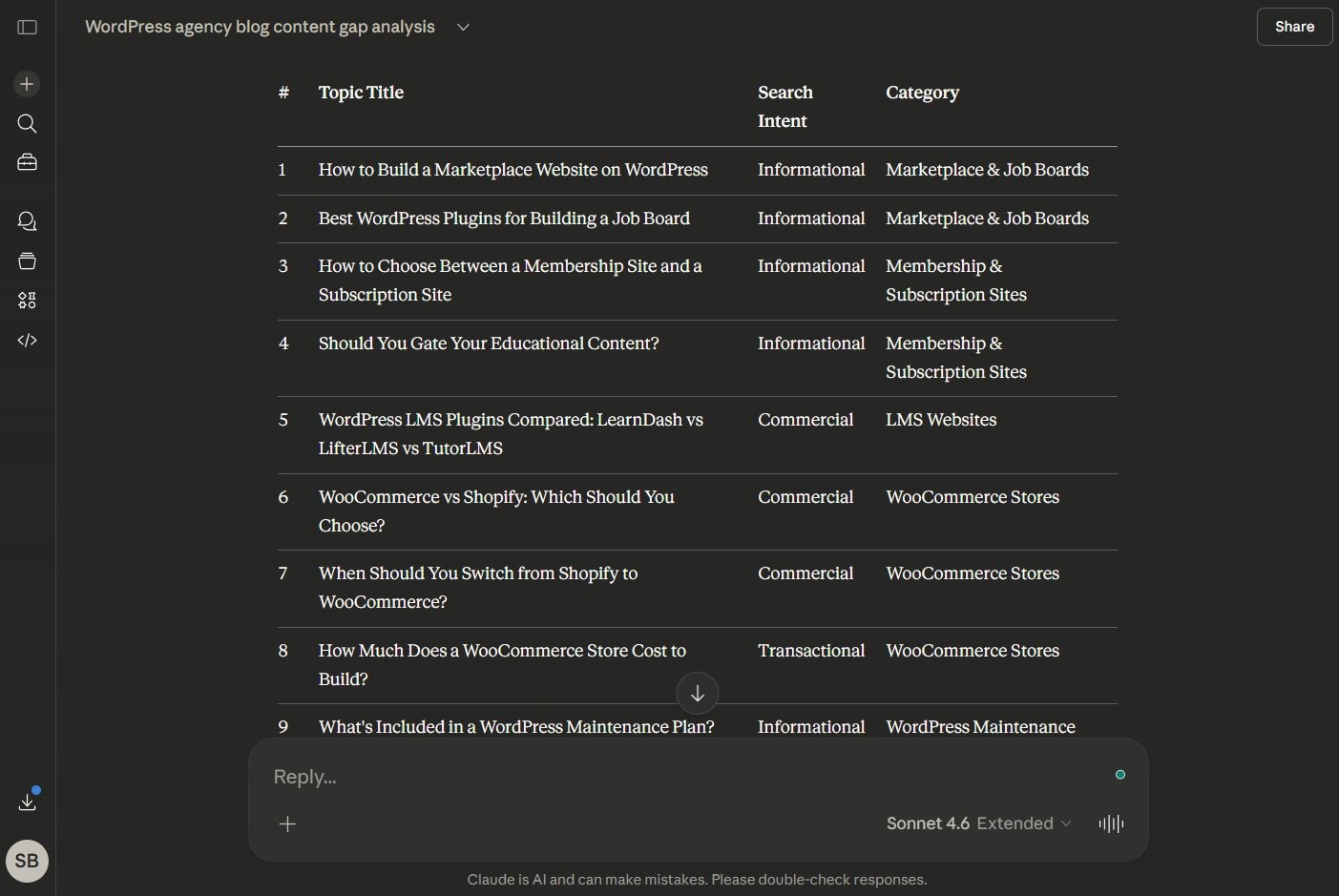Open the Artifacts shapes icon
The image size is (1339, 896).
click(x=27, y=301)
